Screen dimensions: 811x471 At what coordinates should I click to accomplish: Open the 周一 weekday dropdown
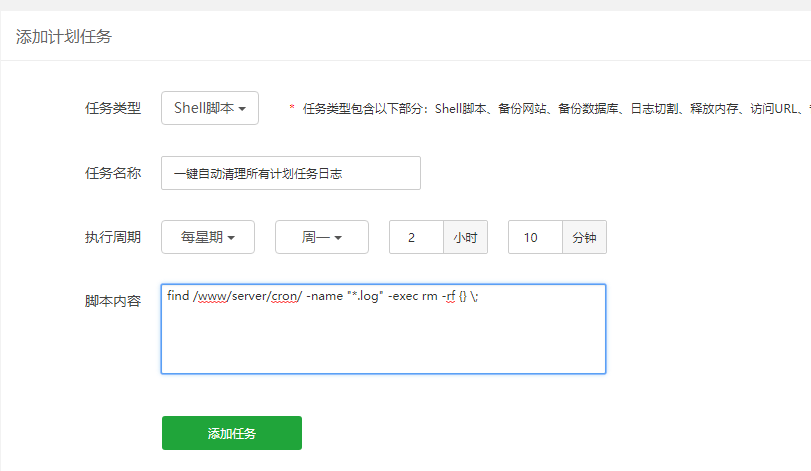point(321,237)
